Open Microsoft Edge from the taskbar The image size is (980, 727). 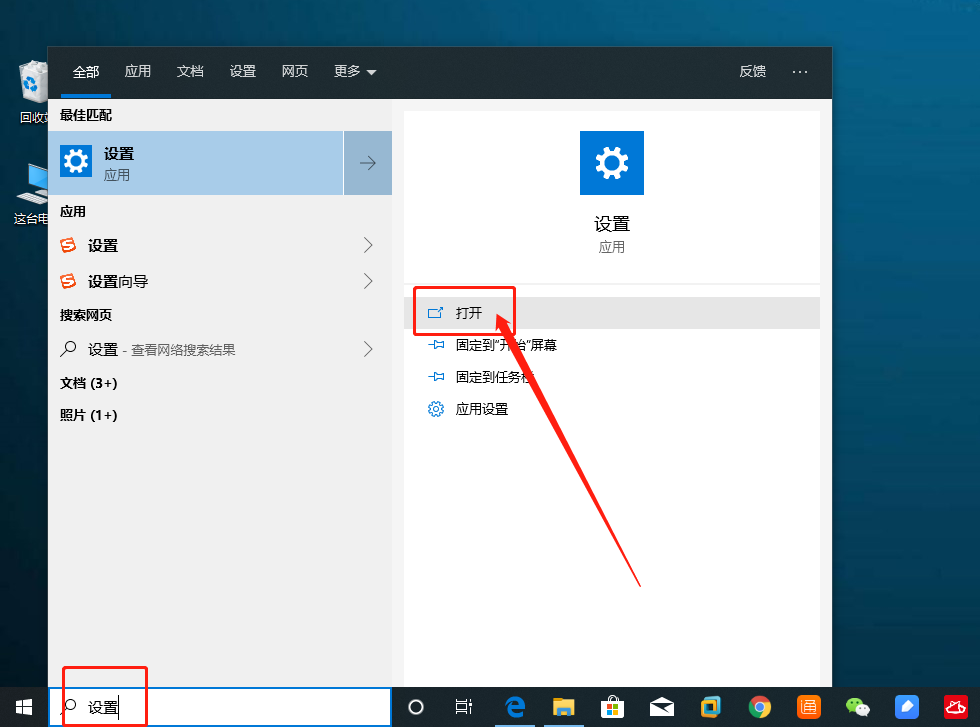[x=515, y=707]
